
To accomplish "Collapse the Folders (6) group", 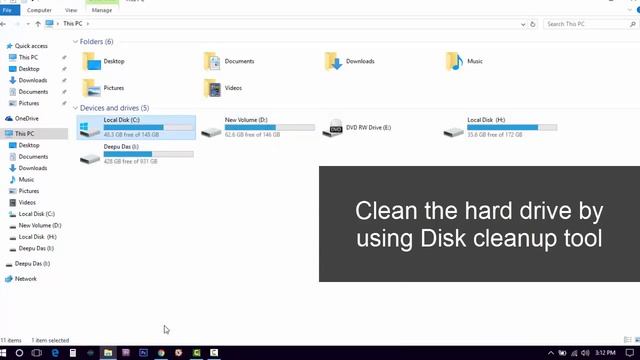I will coord(75,42).
